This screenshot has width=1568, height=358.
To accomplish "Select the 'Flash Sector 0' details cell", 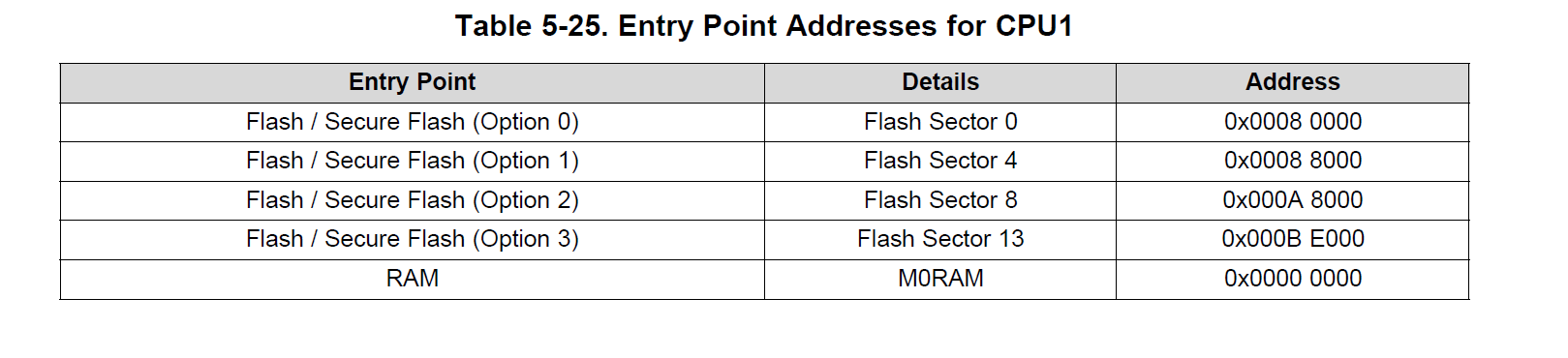I will pos(940,122).
